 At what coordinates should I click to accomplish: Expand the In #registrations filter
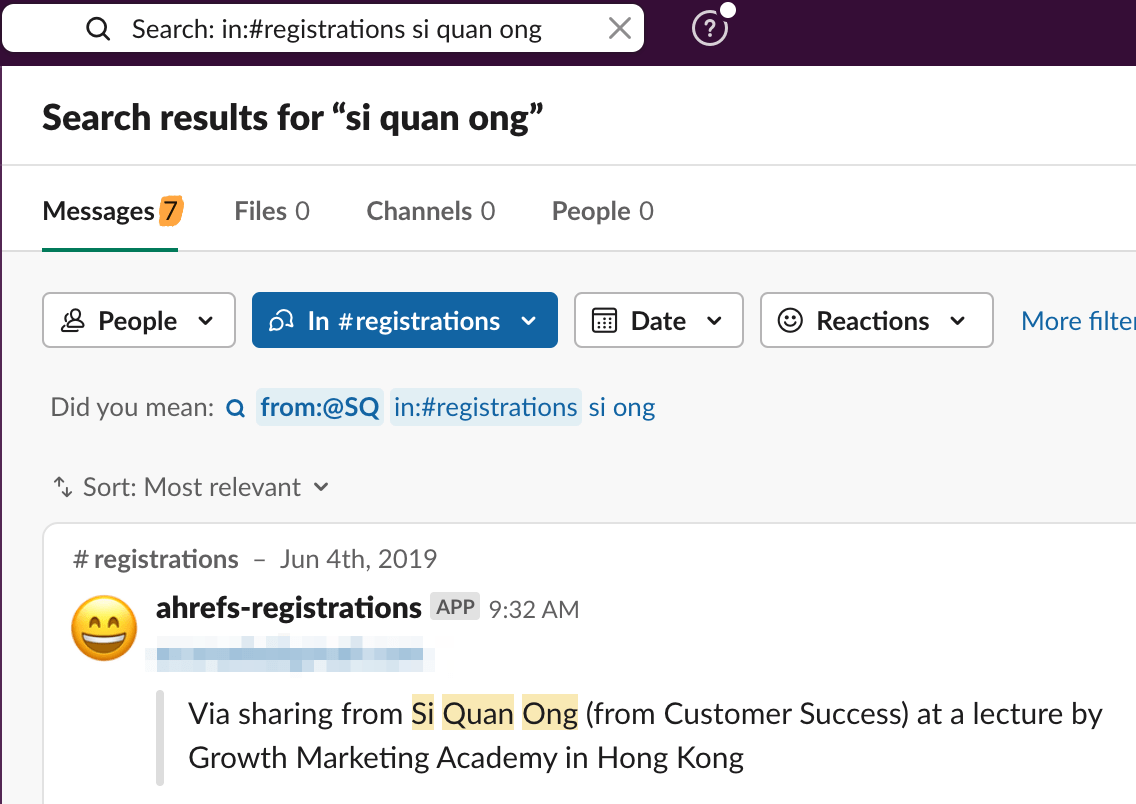(x=404, y=321)
